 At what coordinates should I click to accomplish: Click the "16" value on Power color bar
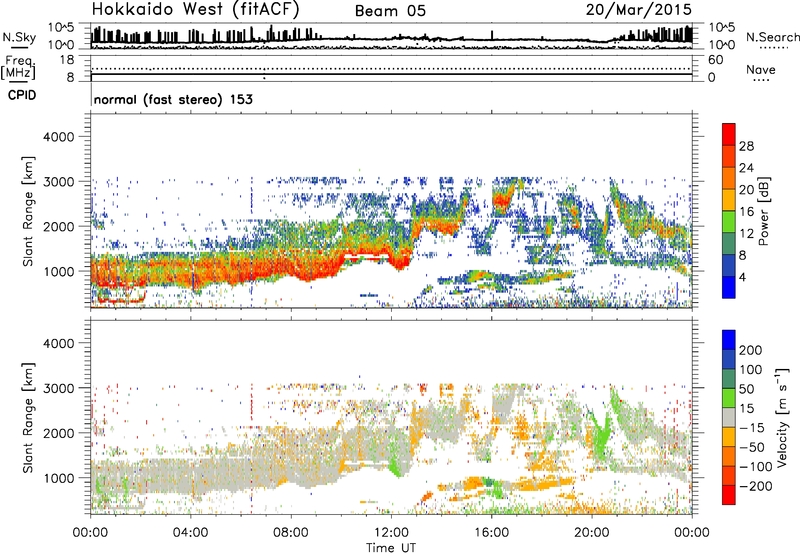click(x=746, y=212)
